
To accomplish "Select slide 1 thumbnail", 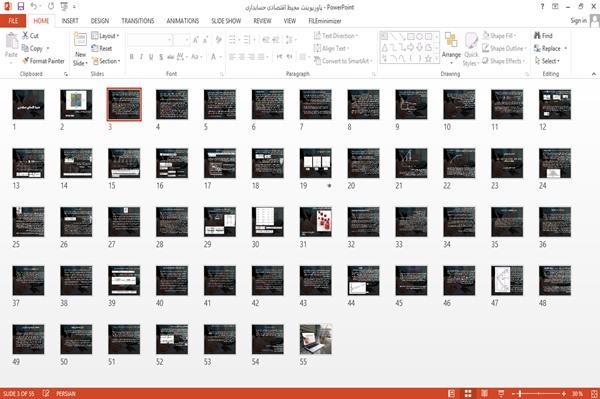I will [28, 104].
